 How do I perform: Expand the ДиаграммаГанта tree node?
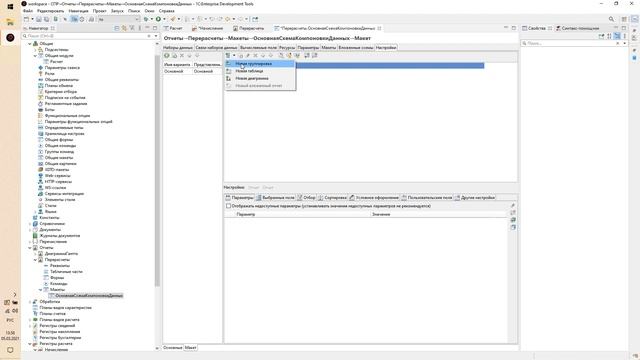pos(35,254)
